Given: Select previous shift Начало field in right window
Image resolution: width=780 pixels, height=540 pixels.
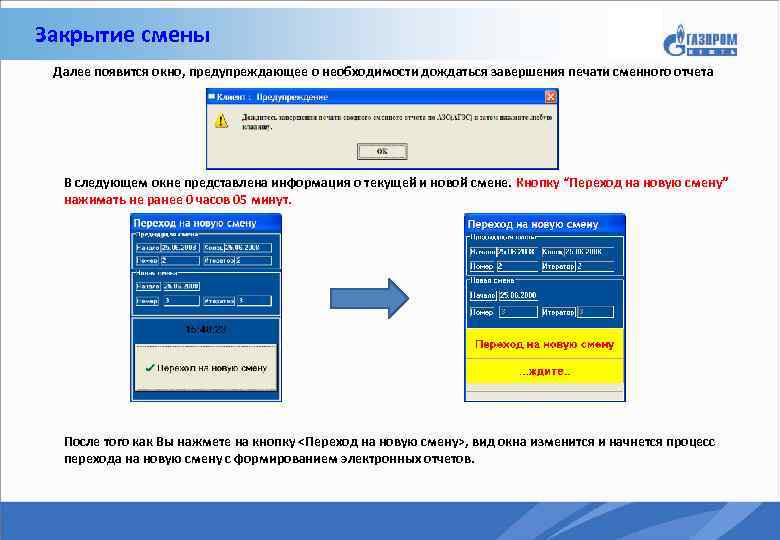Looking at the screenshot, I should click(x=517, y=252).
